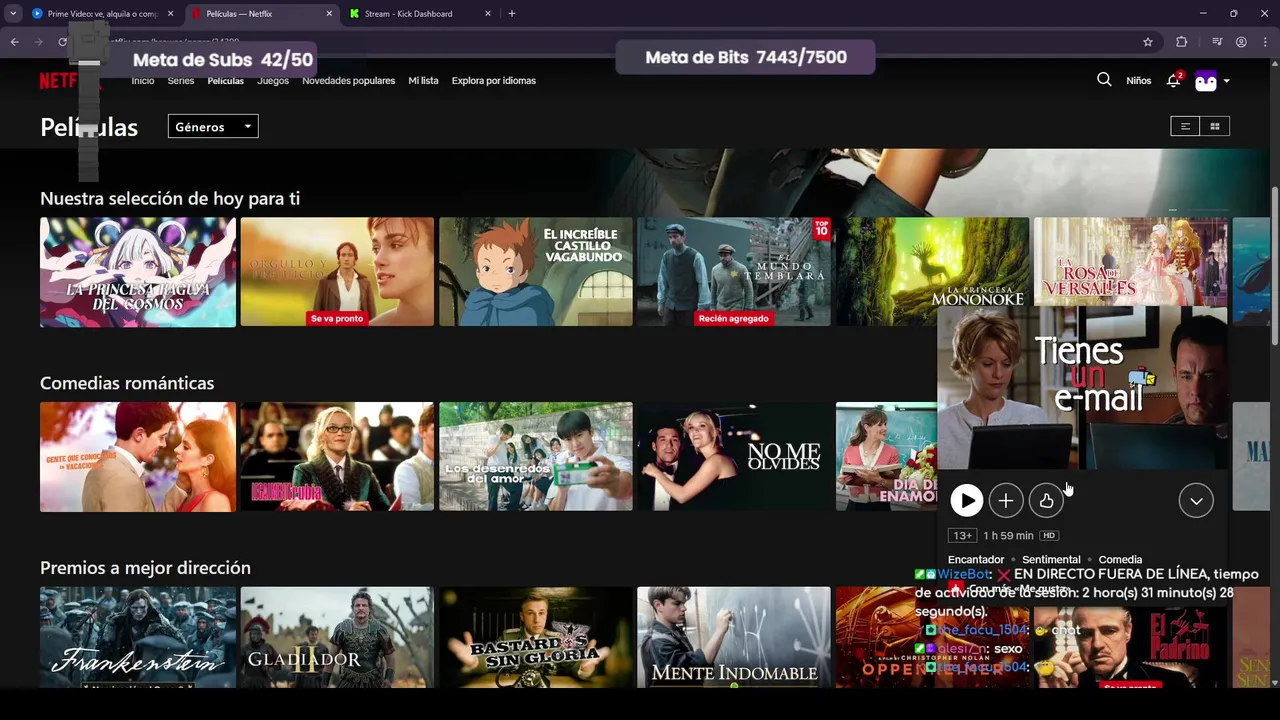Open the Series menu item
Image resolution: width=1280 pixels, height=720 pixels.
click(181, 81)
